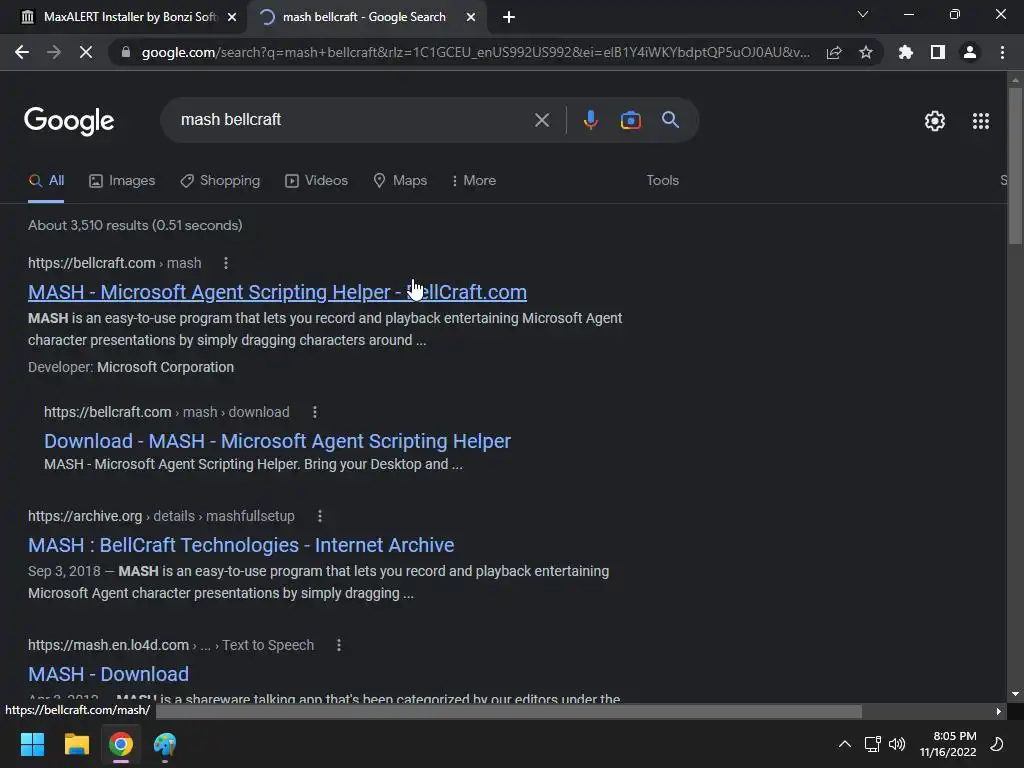Select the 'Microsoft Corporation' developer text
Viewport: 1024px width, 768px height.
(165, 367)
